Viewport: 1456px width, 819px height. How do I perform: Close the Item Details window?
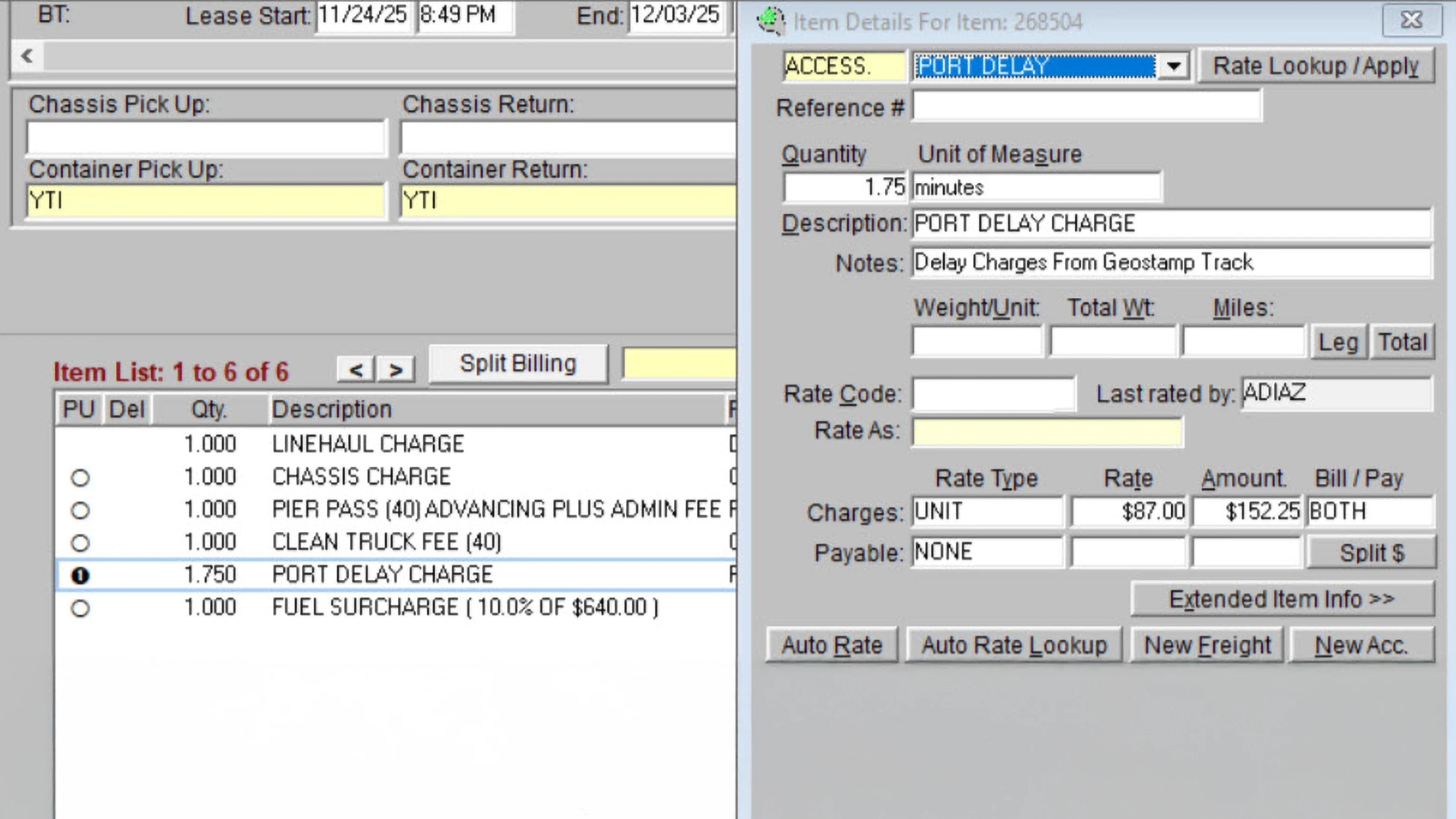click(x=1411, y=21)
